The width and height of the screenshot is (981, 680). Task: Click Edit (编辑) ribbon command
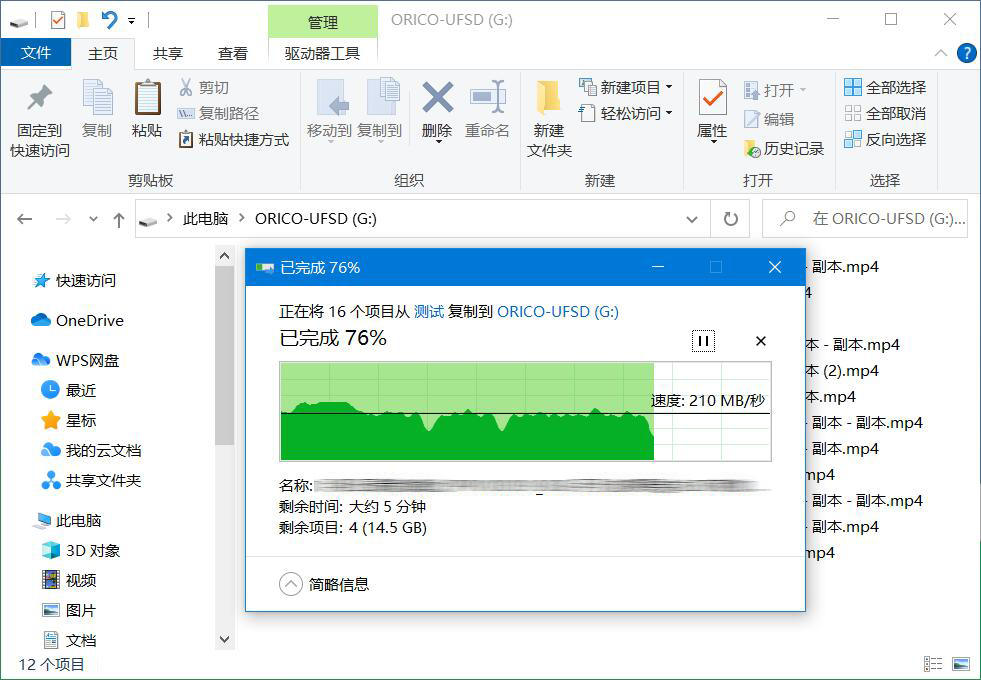[x=769, y=119]
